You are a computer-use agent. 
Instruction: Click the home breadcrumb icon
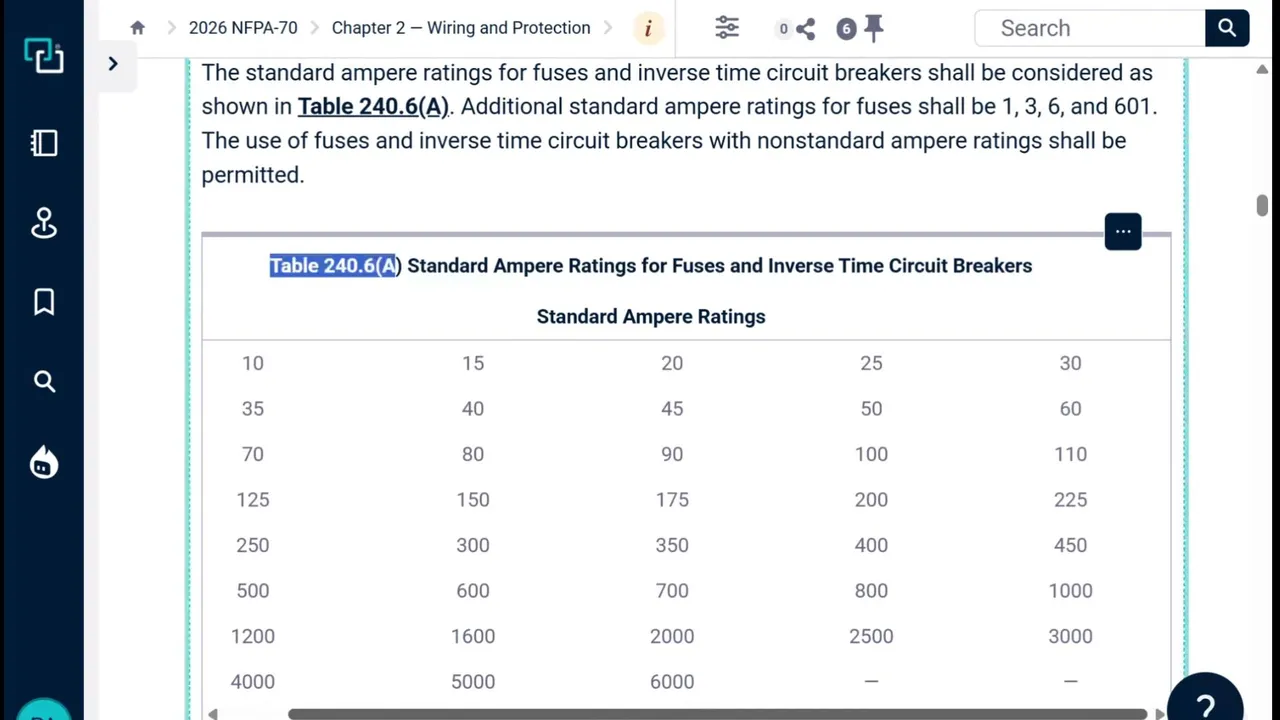138,28
